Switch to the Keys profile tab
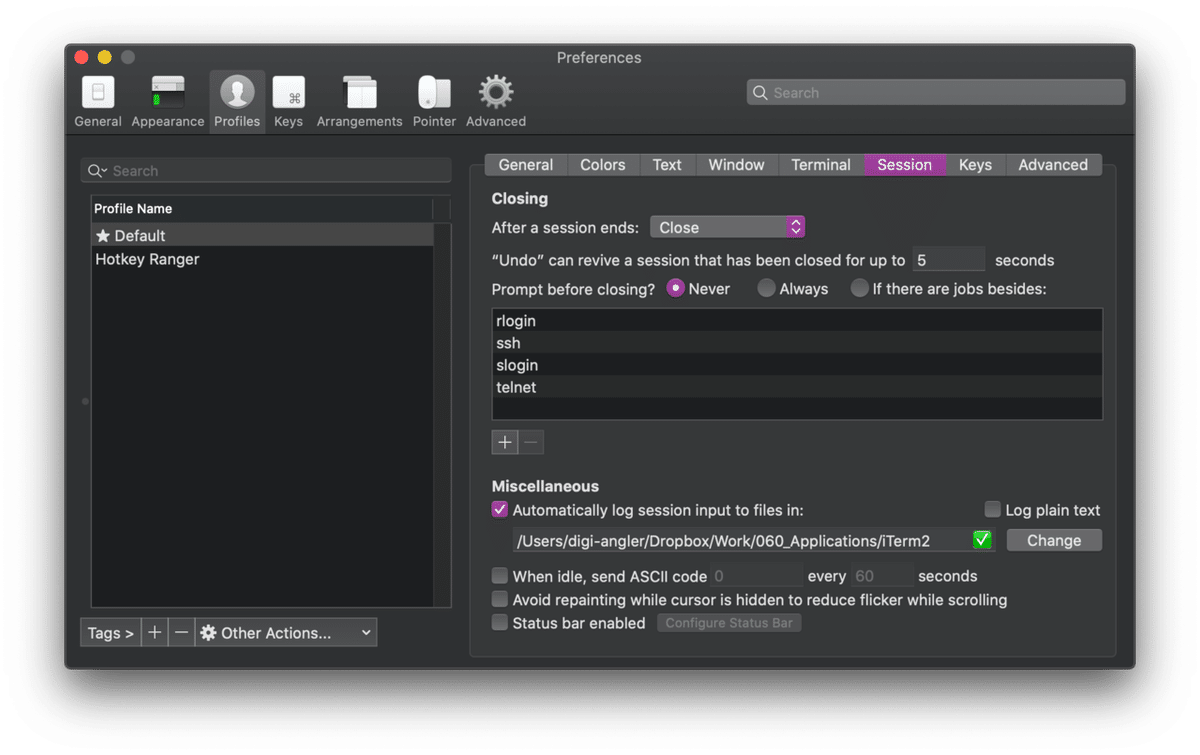The image size is (1200, 755). click(x=975, y=165)
